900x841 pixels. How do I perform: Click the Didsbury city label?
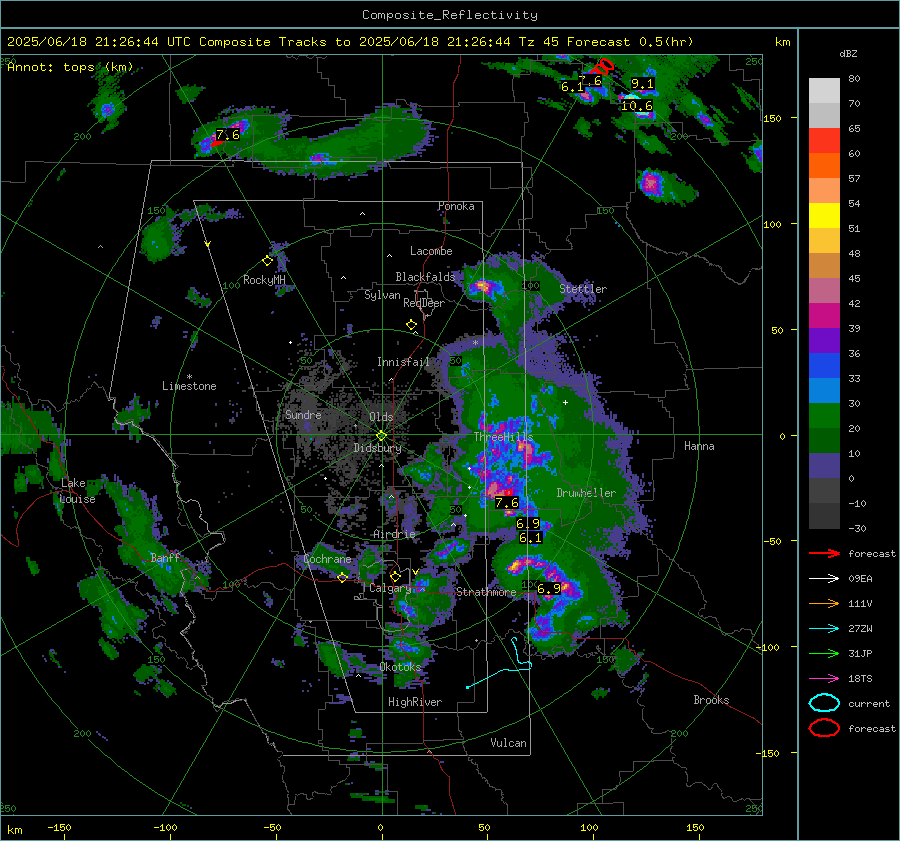tap(377, 448)
